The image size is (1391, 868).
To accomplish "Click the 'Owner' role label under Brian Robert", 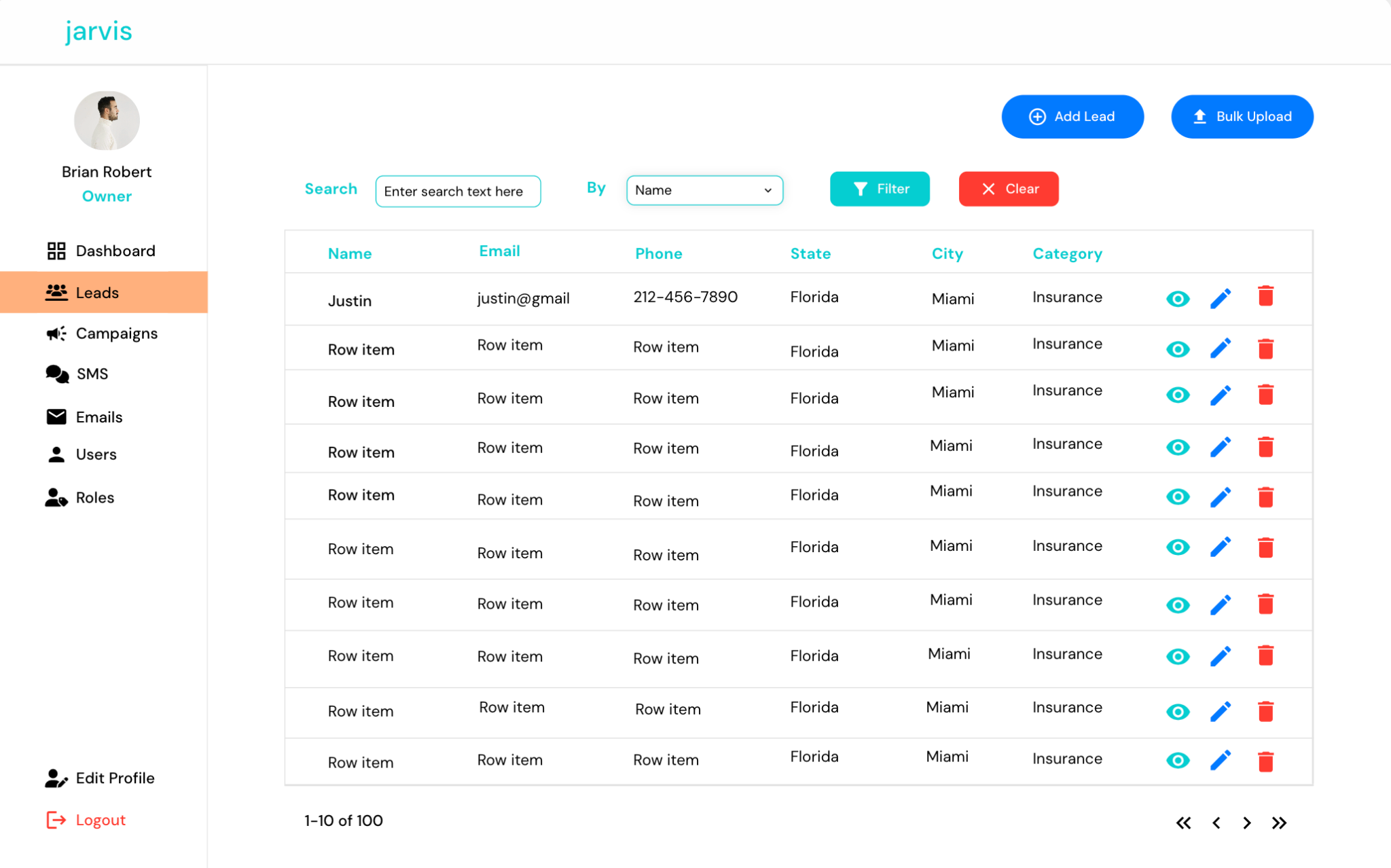I will click(107, 196).
